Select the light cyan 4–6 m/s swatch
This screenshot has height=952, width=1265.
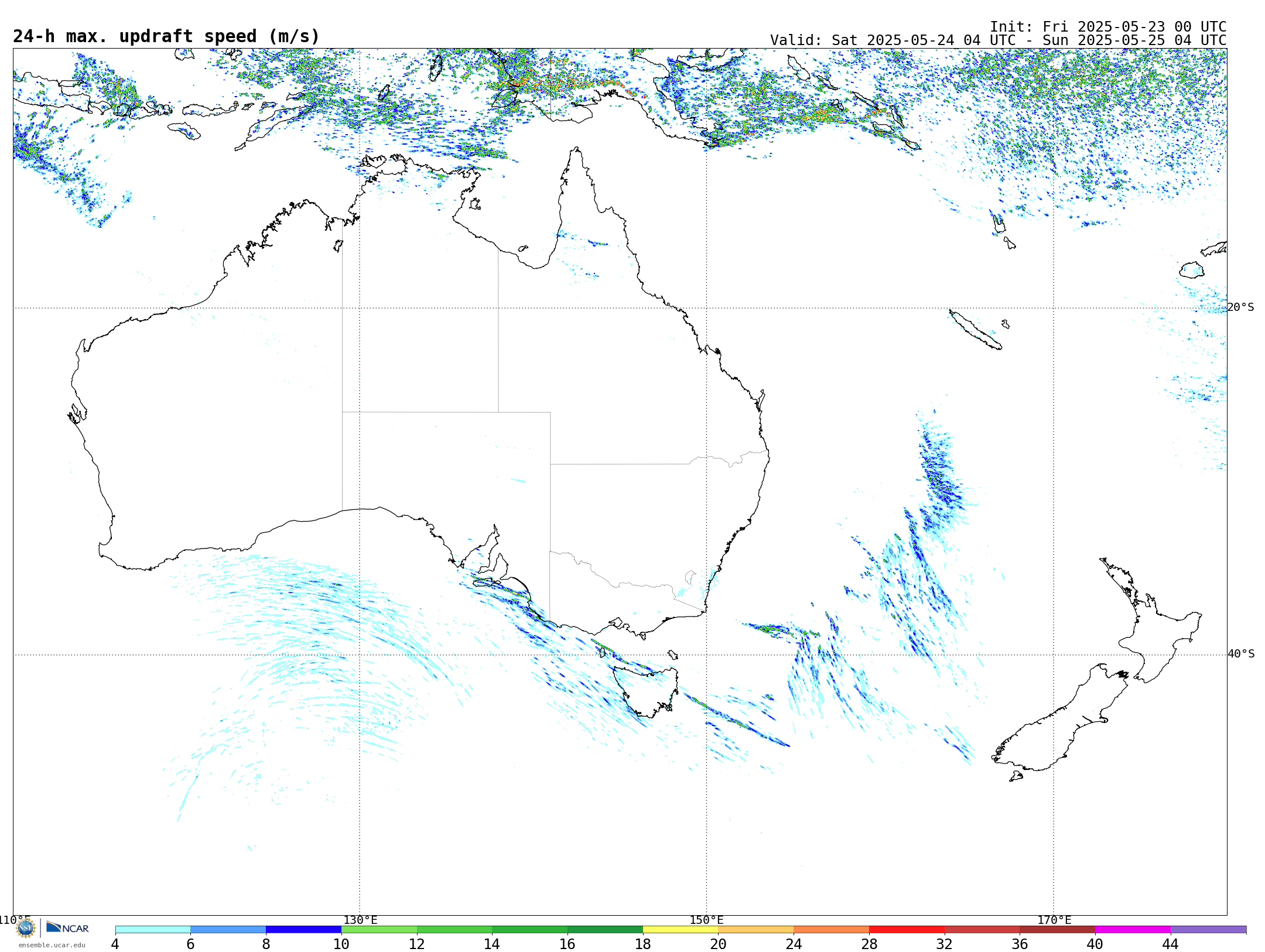[x=153, y=930]
